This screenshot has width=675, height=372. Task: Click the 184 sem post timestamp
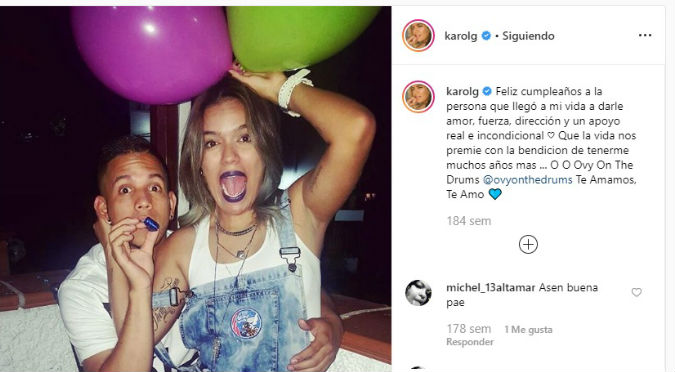point(469,221)
